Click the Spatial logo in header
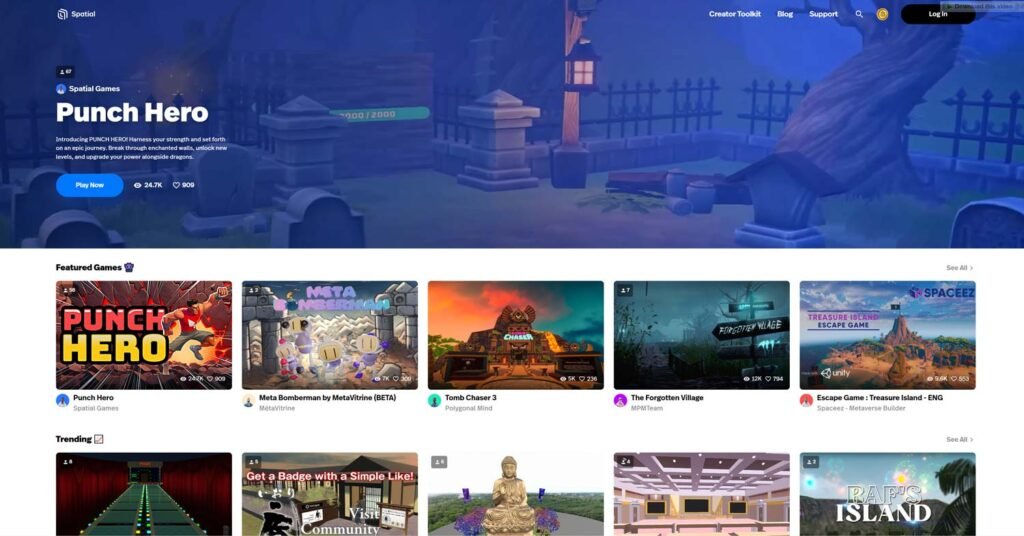This screenshot has height=536, width=1024. pyautogui.click(x=76, y=14)
